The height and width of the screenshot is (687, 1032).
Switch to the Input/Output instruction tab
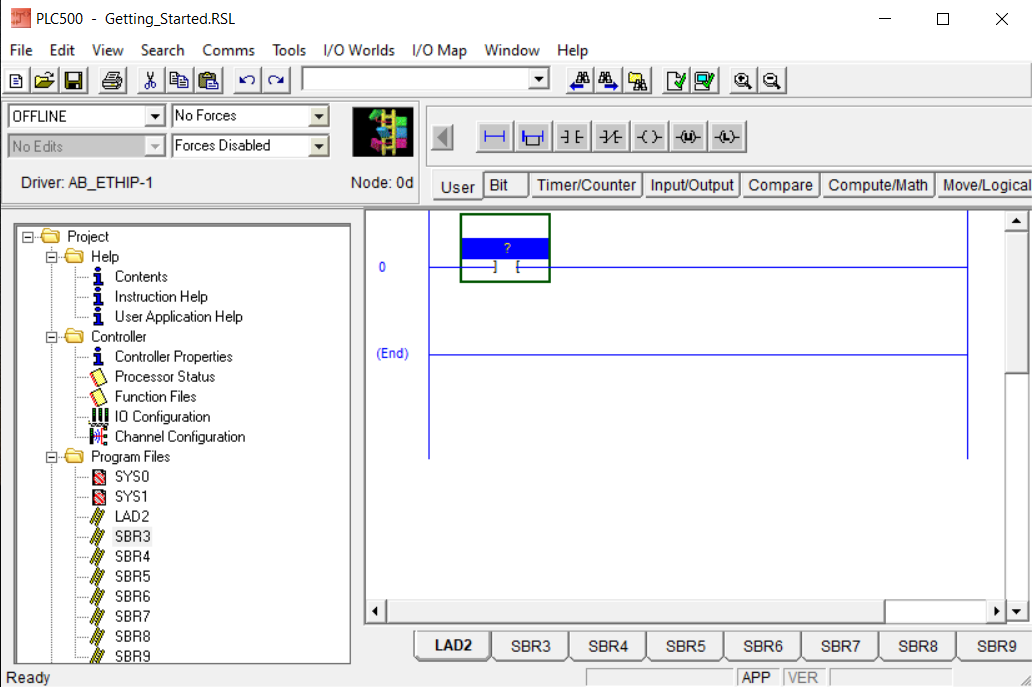tap(692, 185)
